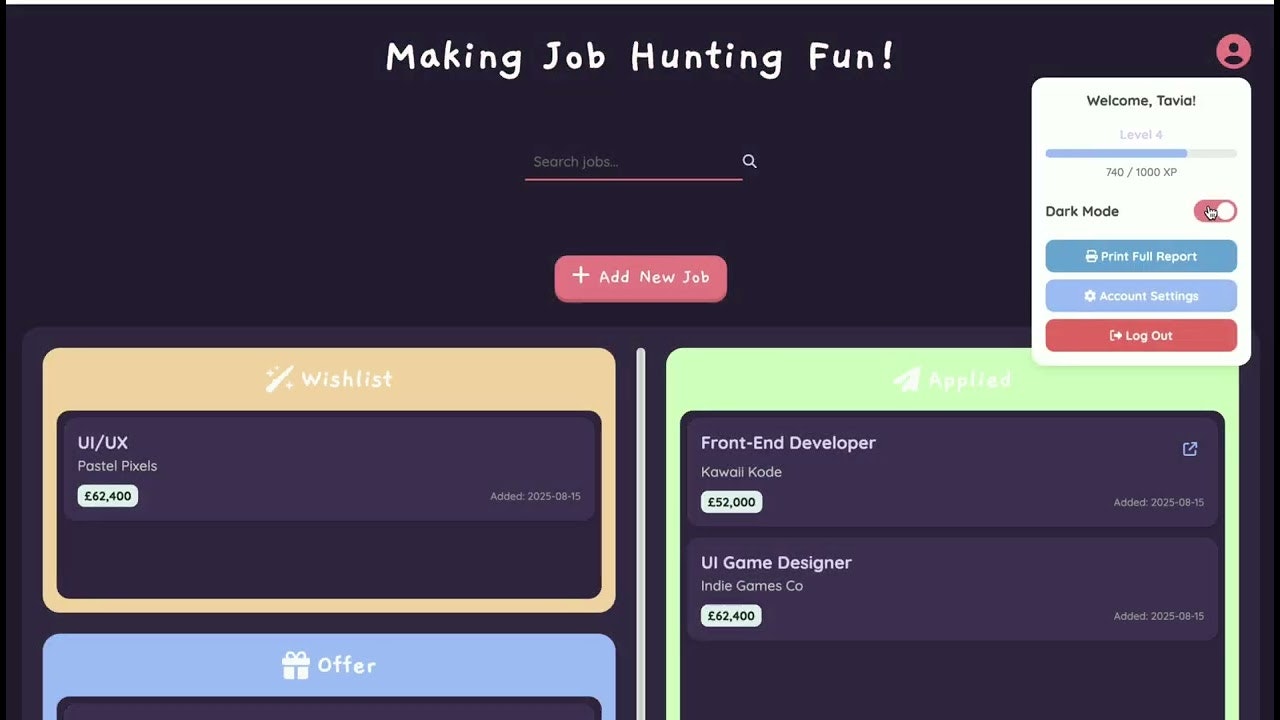This screenshot has width=1280, height=720.
Task: Click the gift icon on the Offer header
Action: (x=296, y=664)
